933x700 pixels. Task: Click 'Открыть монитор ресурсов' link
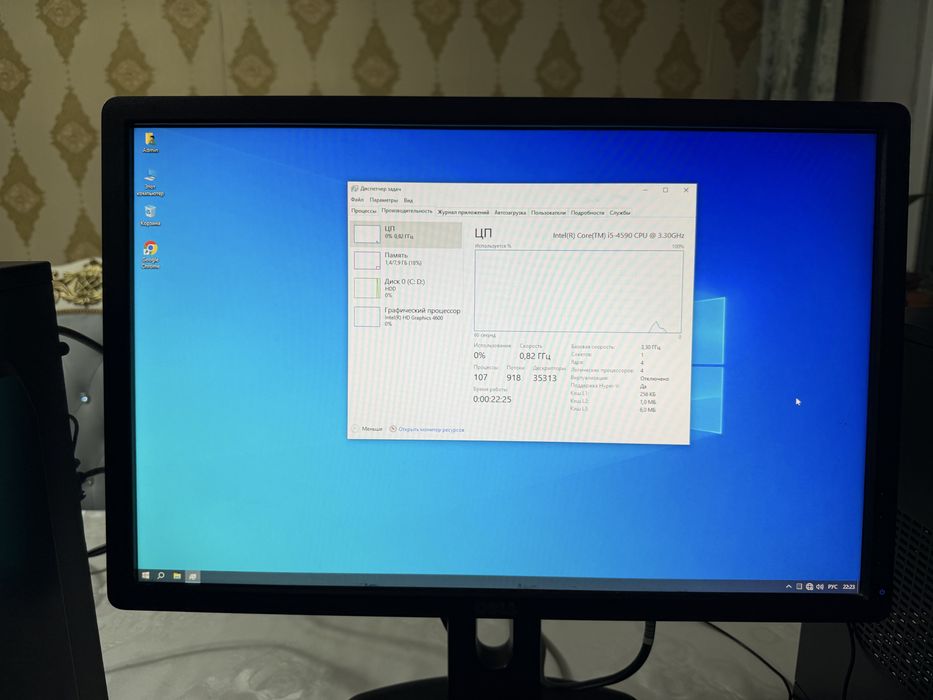point(431,429)
